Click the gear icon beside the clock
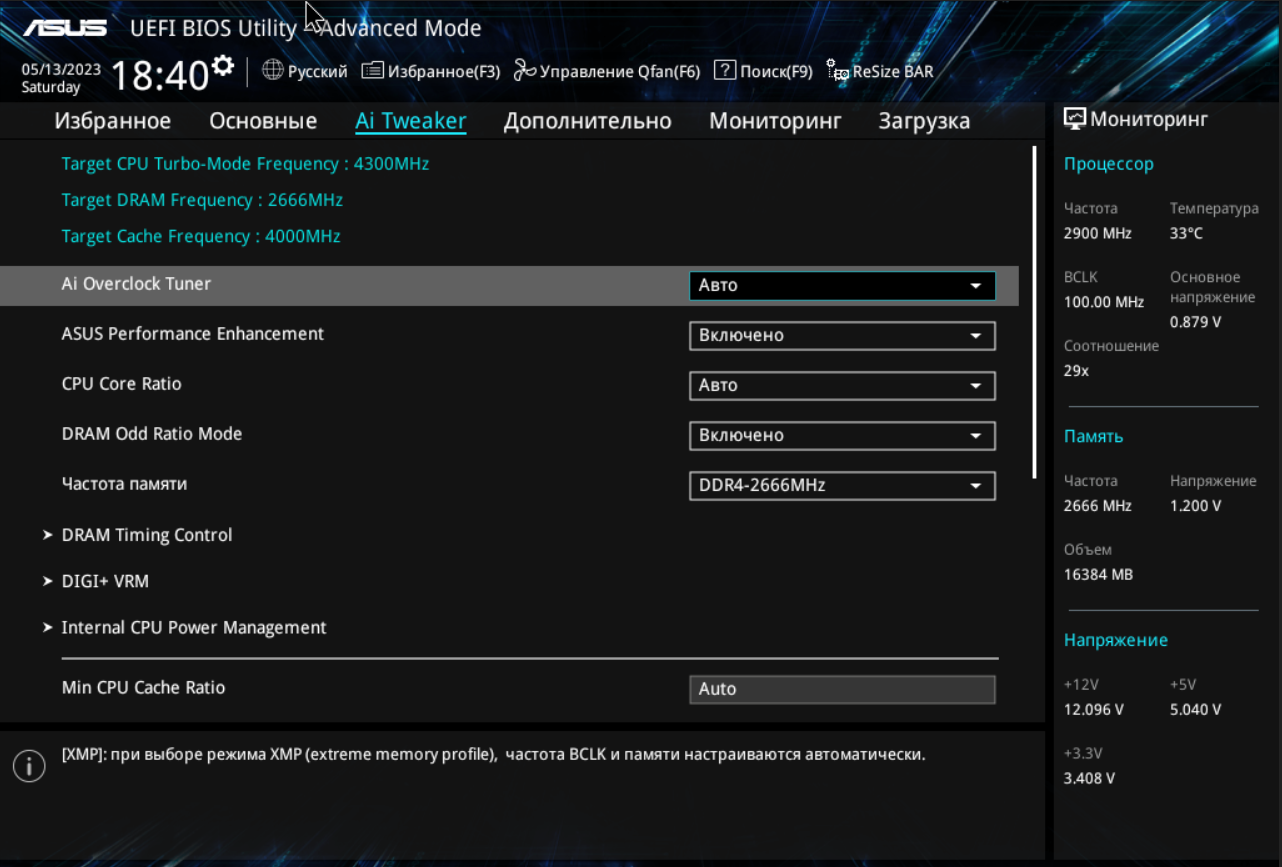 pyautogui.click(x=223, y=66)
